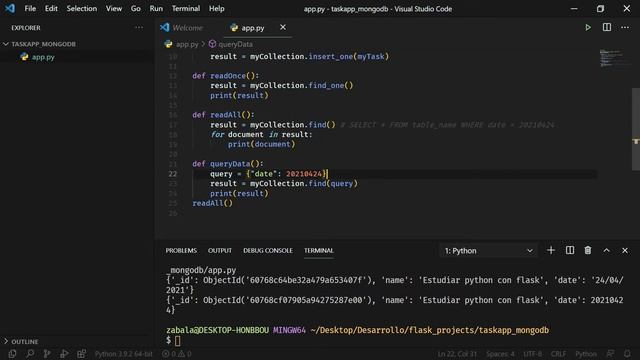Click the VS Code logo in title bar
The image size is (640, 360).
coord(10,8)
